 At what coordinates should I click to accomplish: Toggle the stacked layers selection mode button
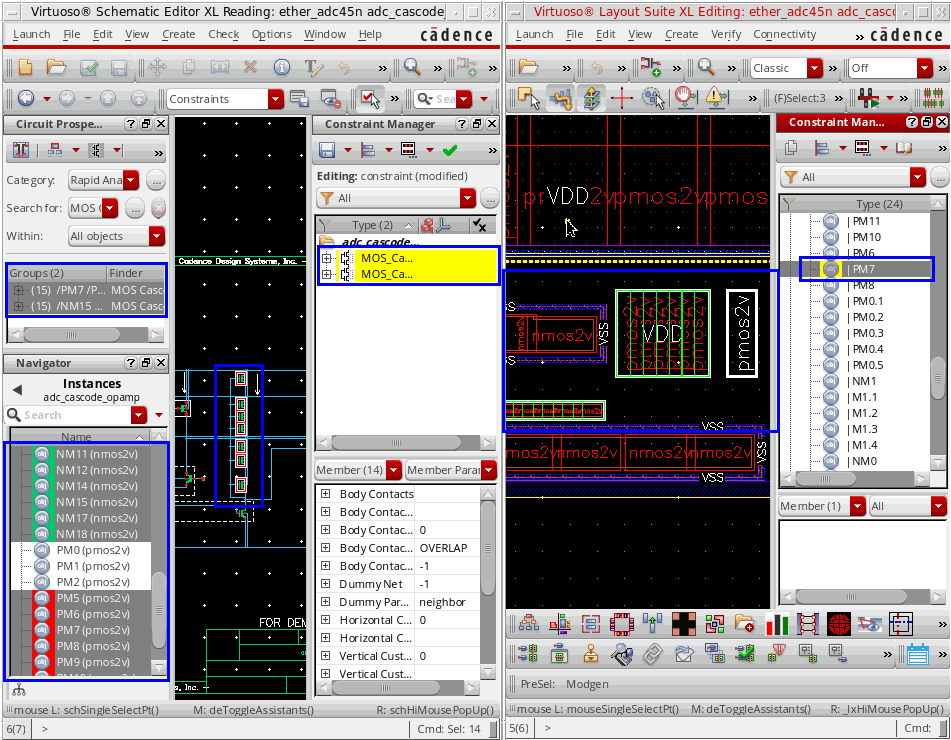(592, 98)
